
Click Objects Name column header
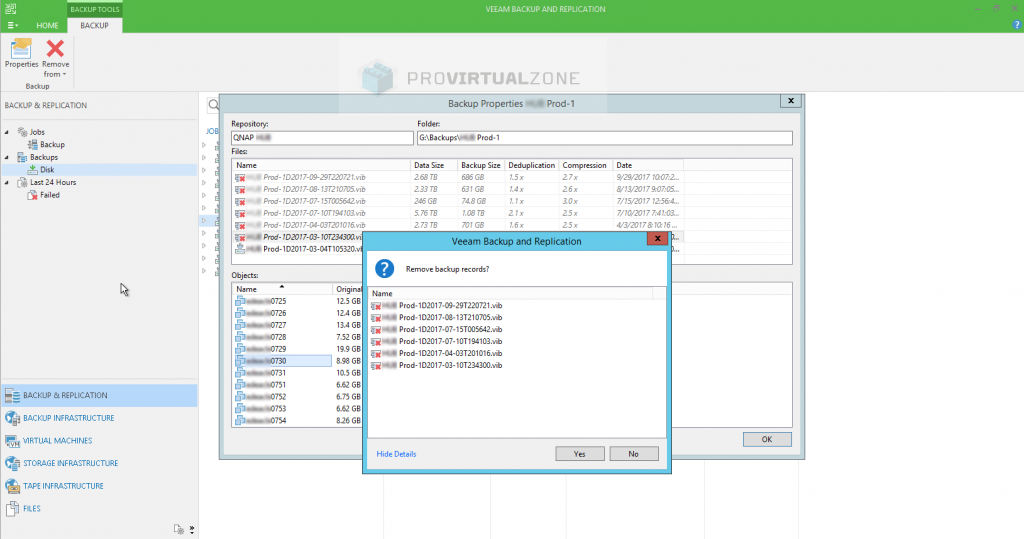click(x=282, y=289)
